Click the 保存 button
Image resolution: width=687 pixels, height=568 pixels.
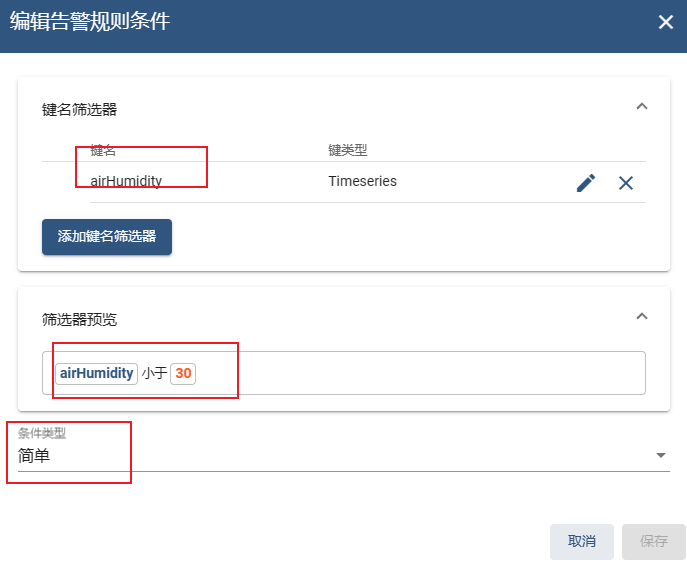[x=653, y=542]
